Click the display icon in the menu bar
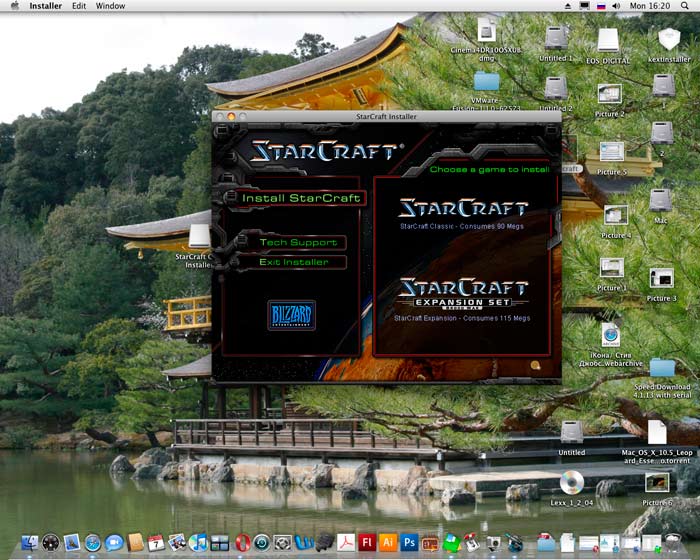This screenshot has height=560, width=700. coord(584,6)
